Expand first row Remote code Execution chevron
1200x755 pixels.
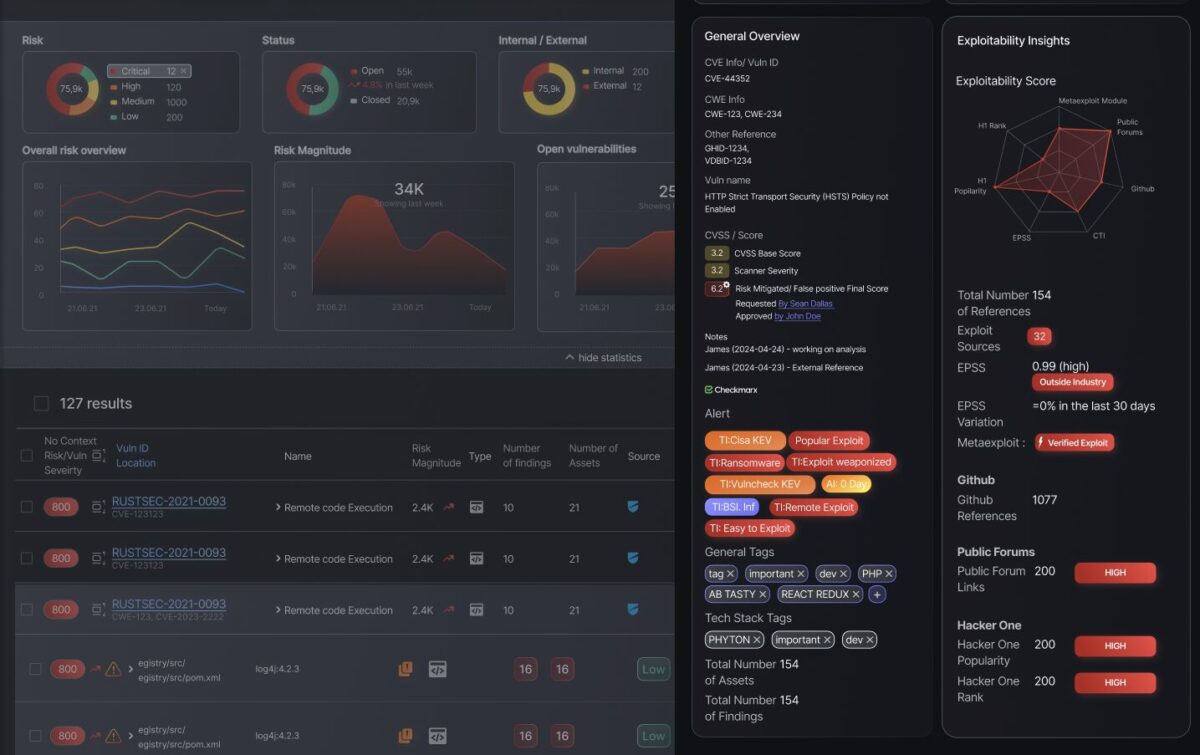278,508
